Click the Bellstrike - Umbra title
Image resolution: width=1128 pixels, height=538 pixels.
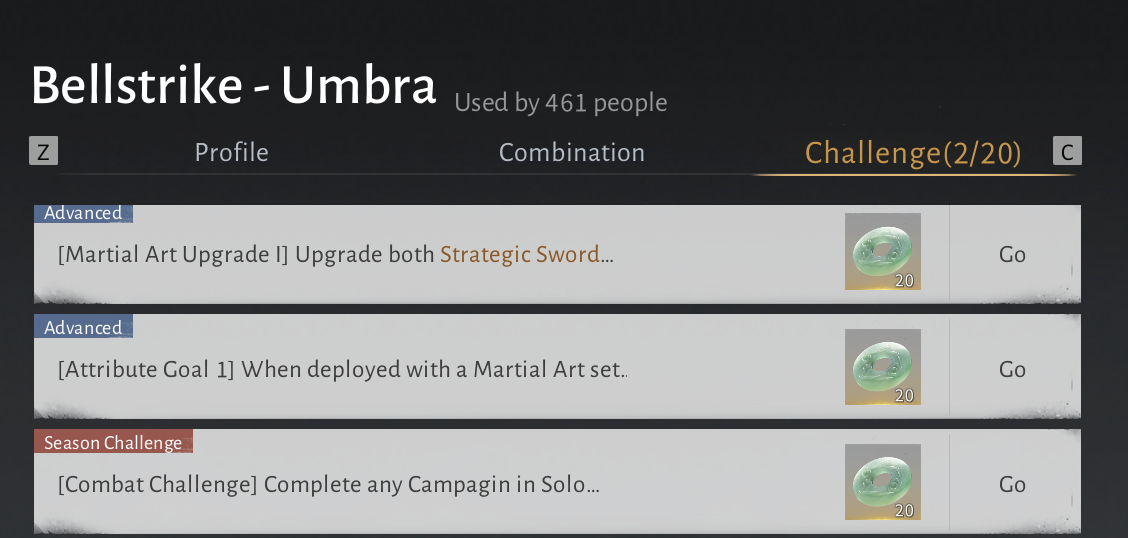click(x=234, y=87)
